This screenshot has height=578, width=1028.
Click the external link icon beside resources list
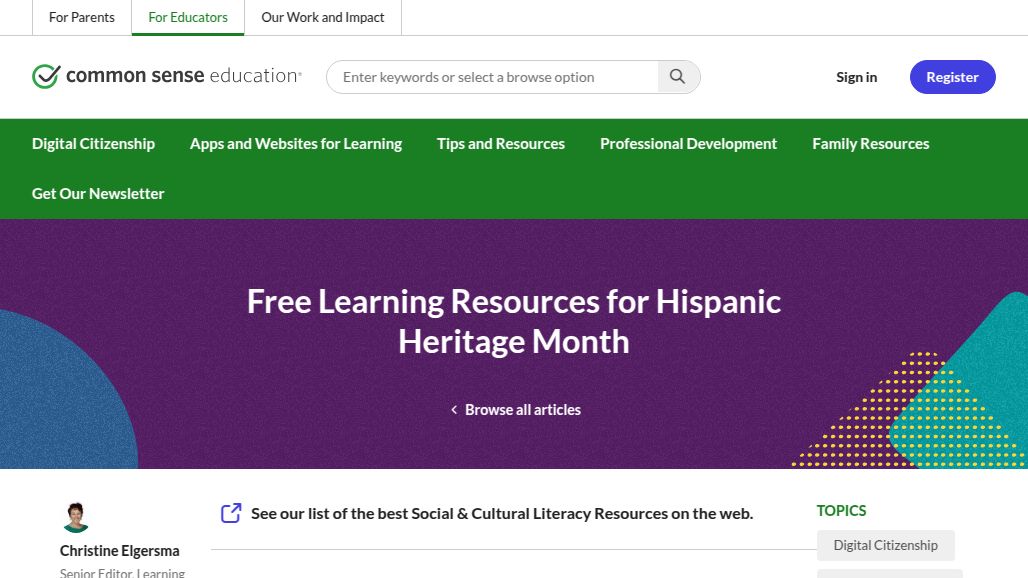(231, 513)
